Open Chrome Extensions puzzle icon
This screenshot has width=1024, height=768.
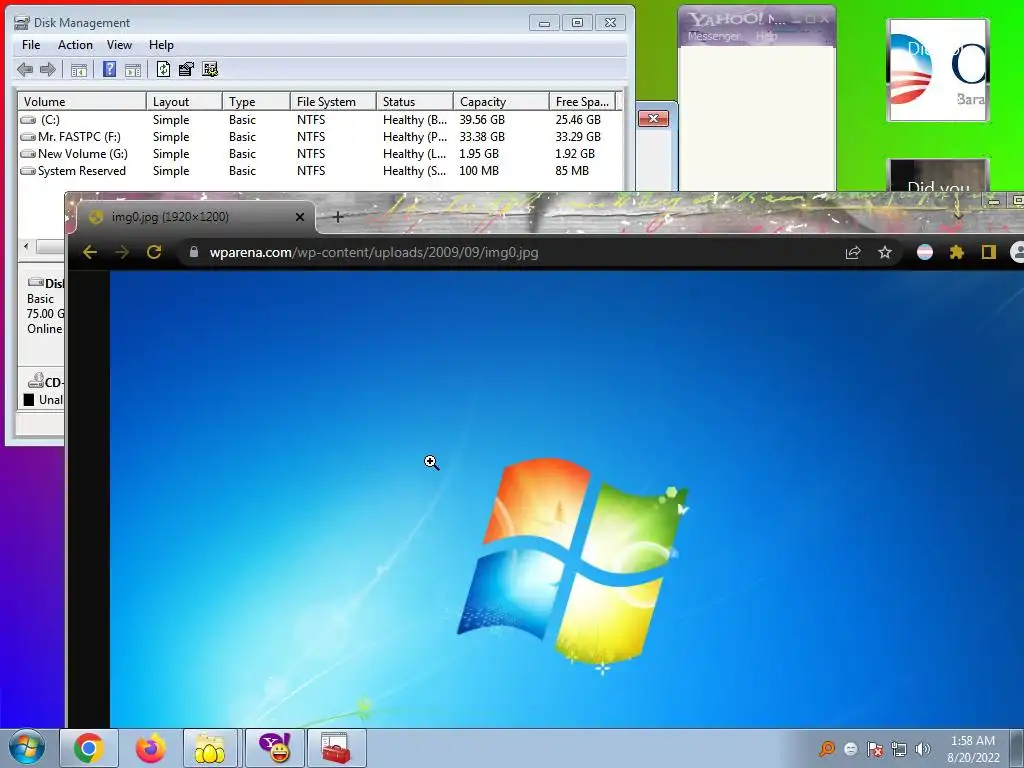pyautogui.click(x=957, y=252)
